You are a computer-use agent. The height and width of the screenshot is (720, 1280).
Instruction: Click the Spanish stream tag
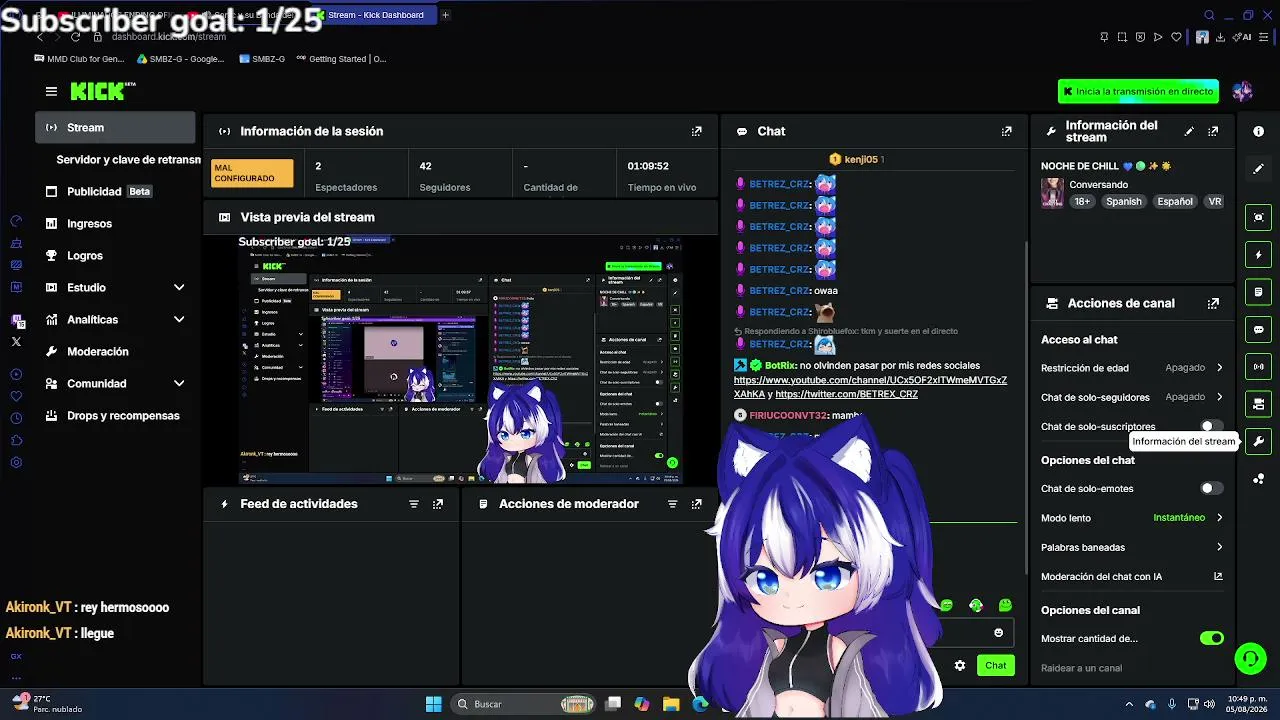[x=1123, y=201]
